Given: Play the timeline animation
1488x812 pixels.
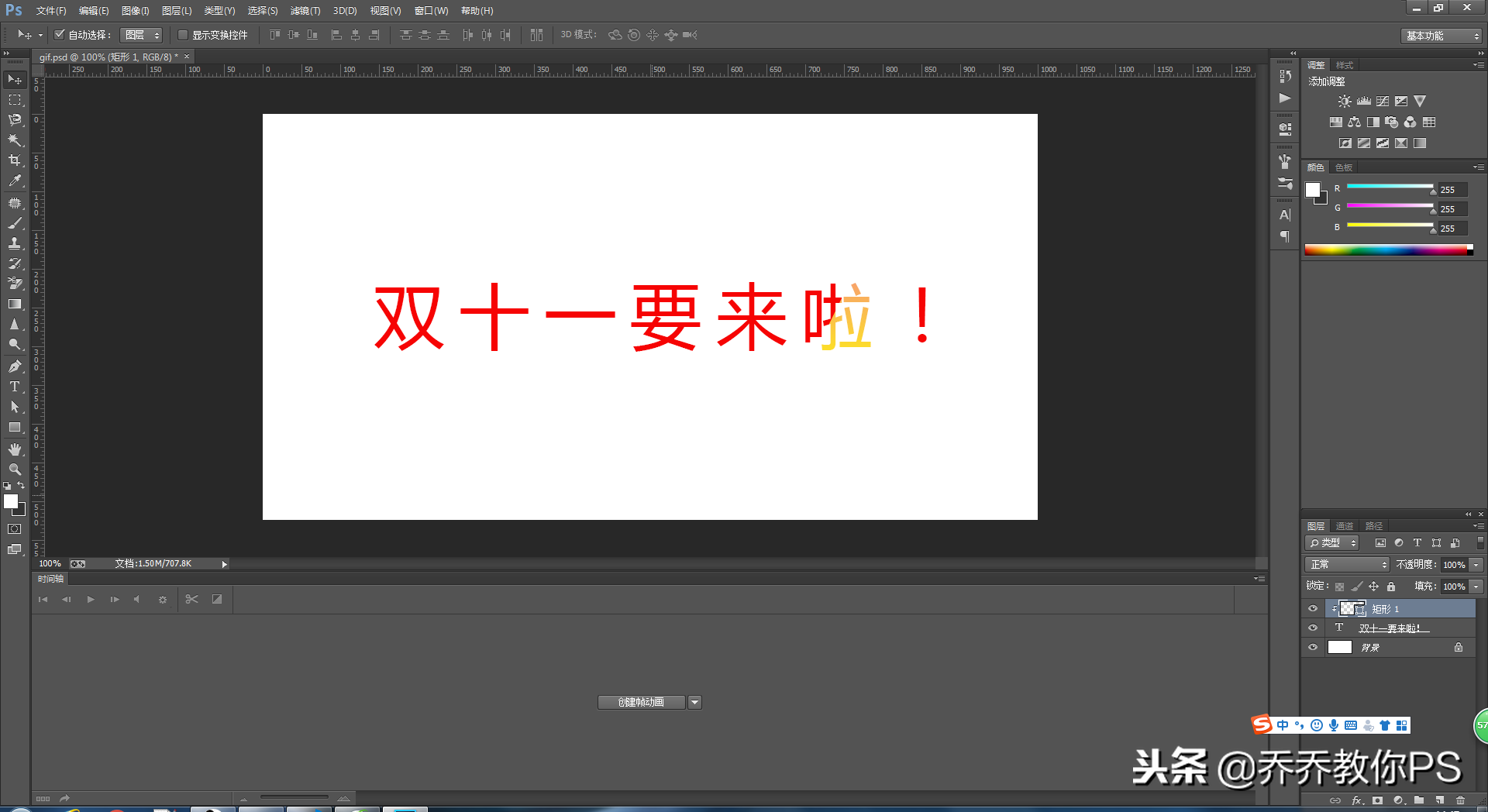Looking at the screenshot, I should pyautogui.click(x=91, y=600).
